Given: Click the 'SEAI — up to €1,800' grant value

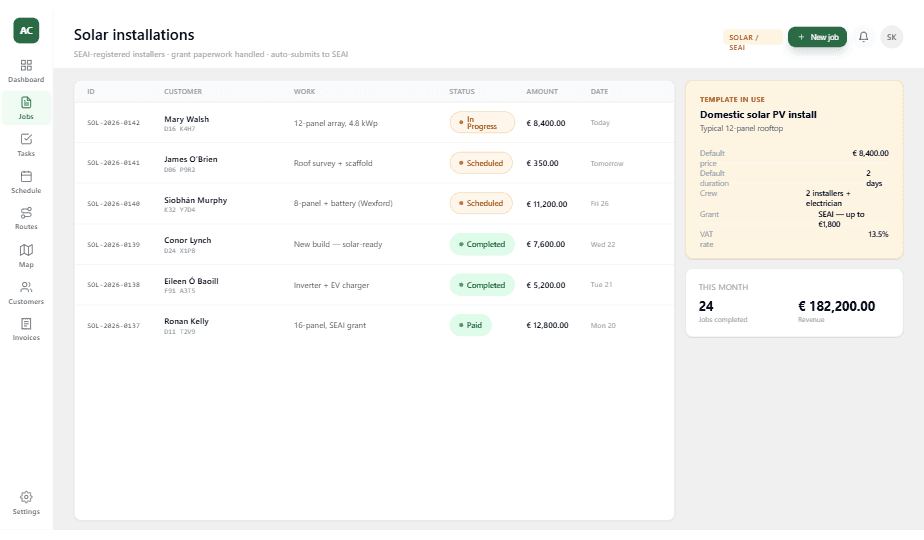Looking at the screenshot, I should tap(841, 219).
